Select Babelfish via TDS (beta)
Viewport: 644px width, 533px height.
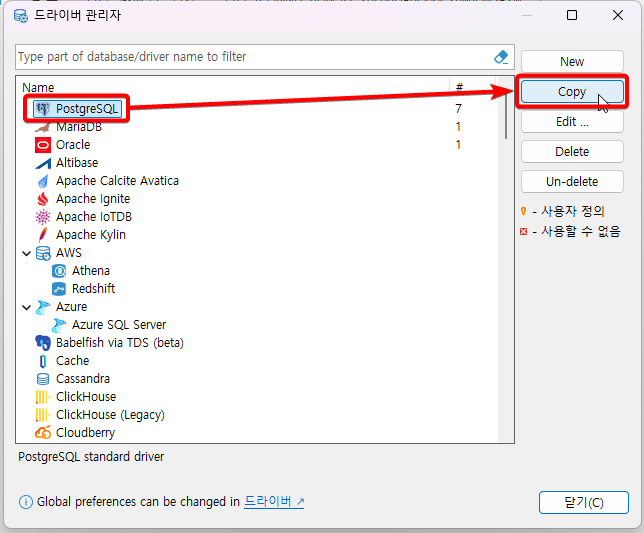[120, 343]
